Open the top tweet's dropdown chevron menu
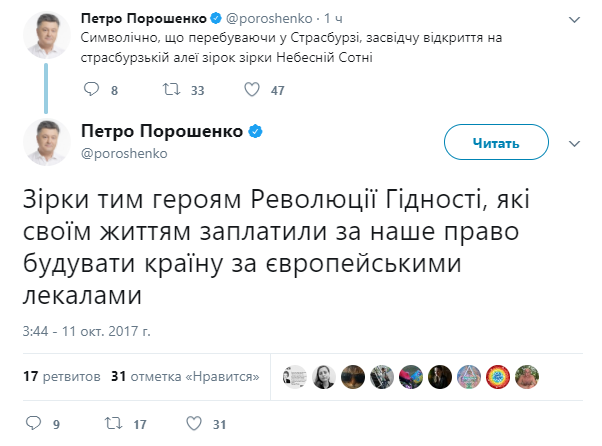This screenshot has height=446, width=602. pos(574,18)
